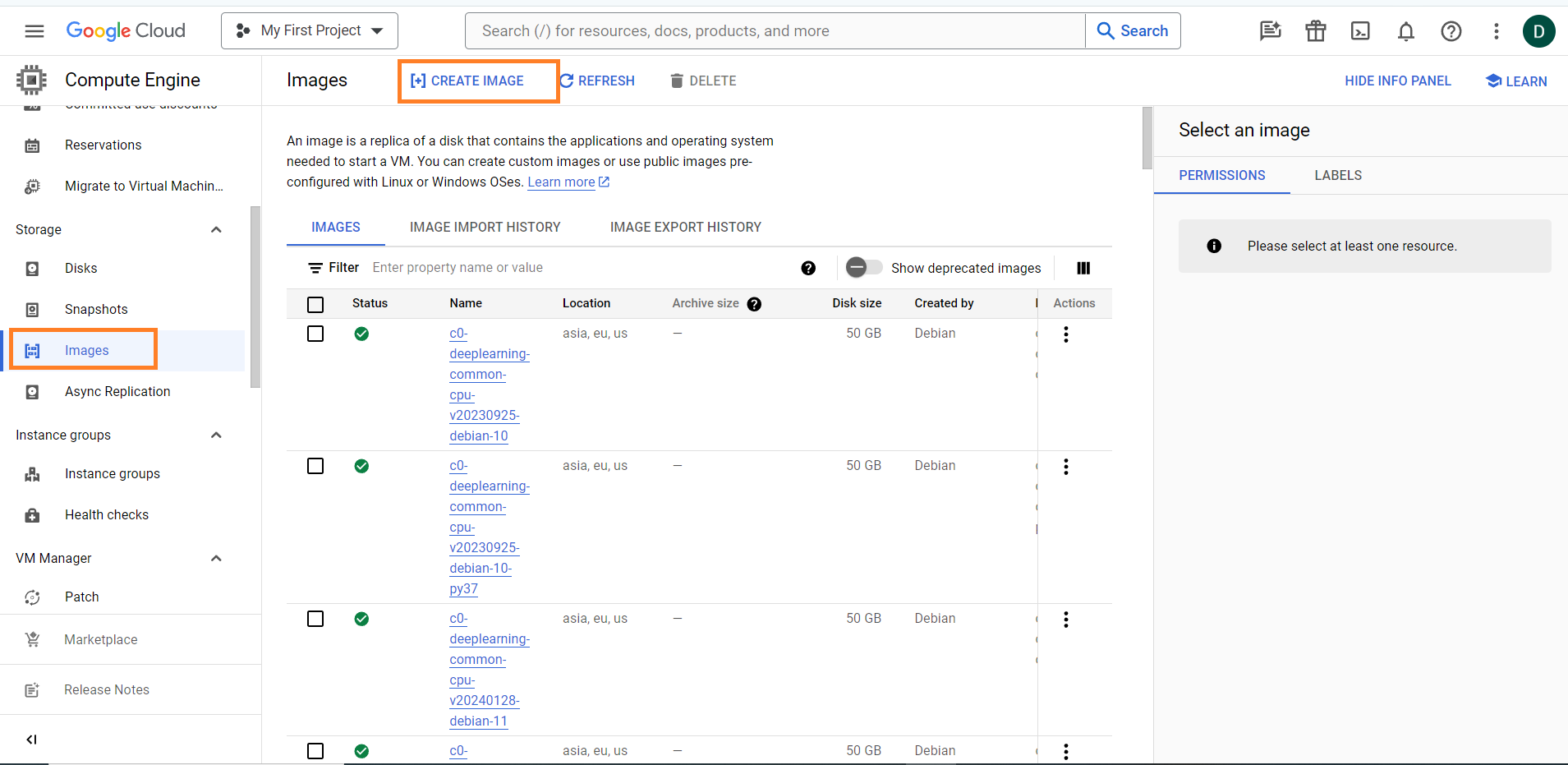This screenshot has height=765, width=1568.
Task: Select checkbox for the last partially visible image row
Action: point(315,751)
